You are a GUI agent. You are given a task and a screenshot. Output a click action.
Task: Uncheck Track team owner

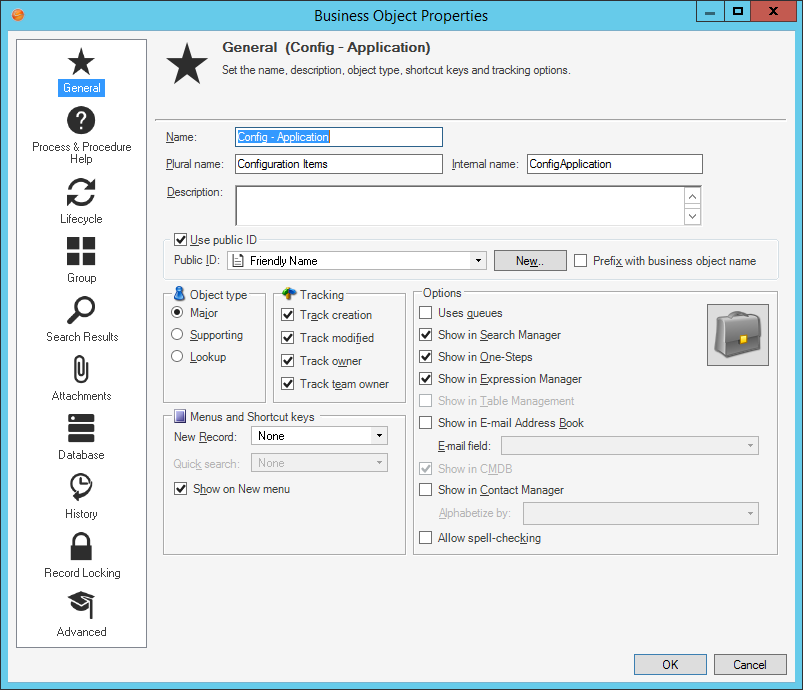[x=288, y=384]
